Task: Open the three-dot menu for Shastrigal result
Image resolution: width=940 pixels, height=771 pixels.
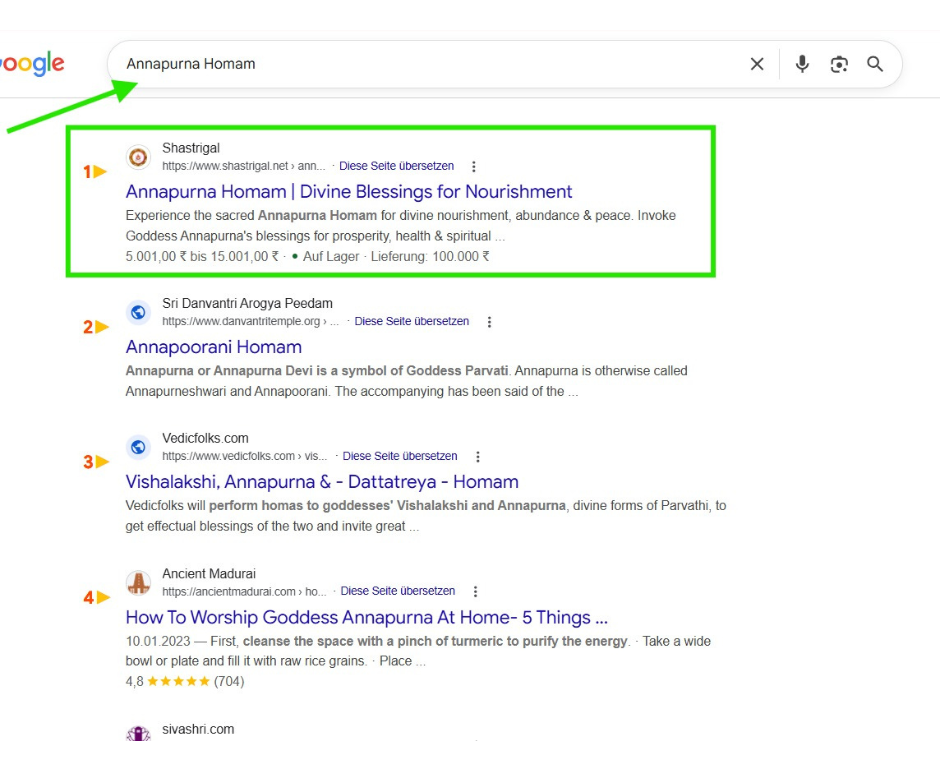Action: 474,167
